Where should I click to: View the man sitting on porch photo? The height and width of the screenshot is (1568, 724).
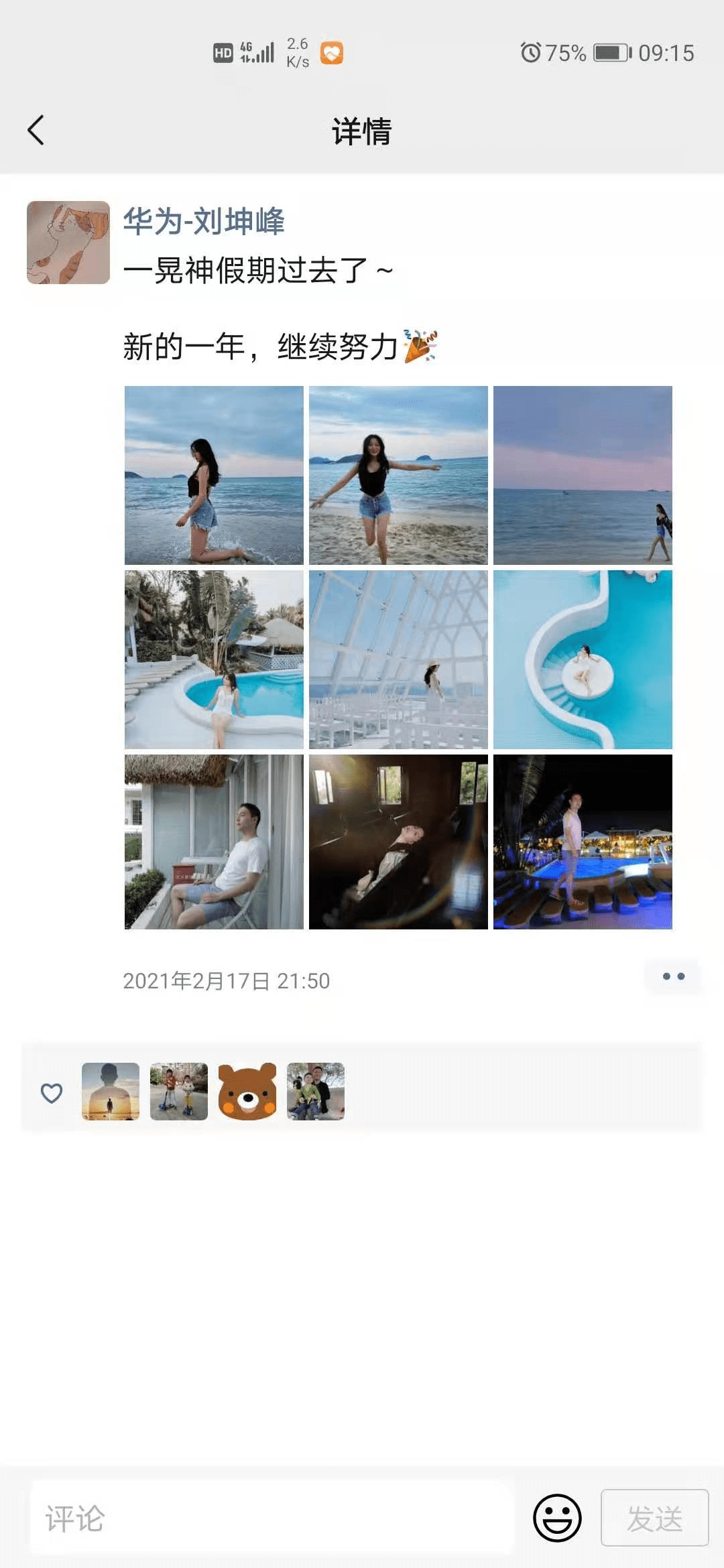[x=214, y=842]
